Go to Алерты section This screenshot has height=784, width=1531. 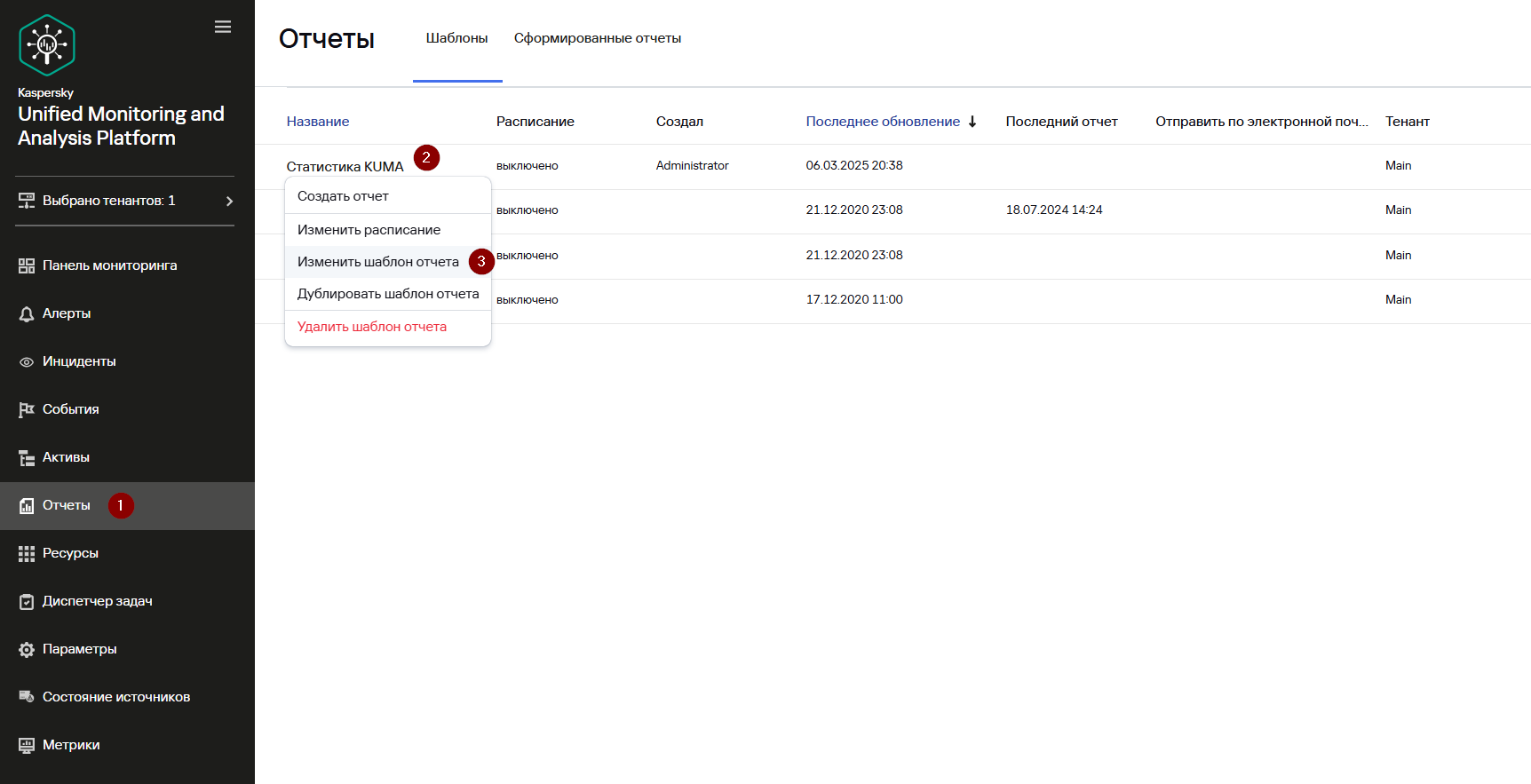(67, 313)
